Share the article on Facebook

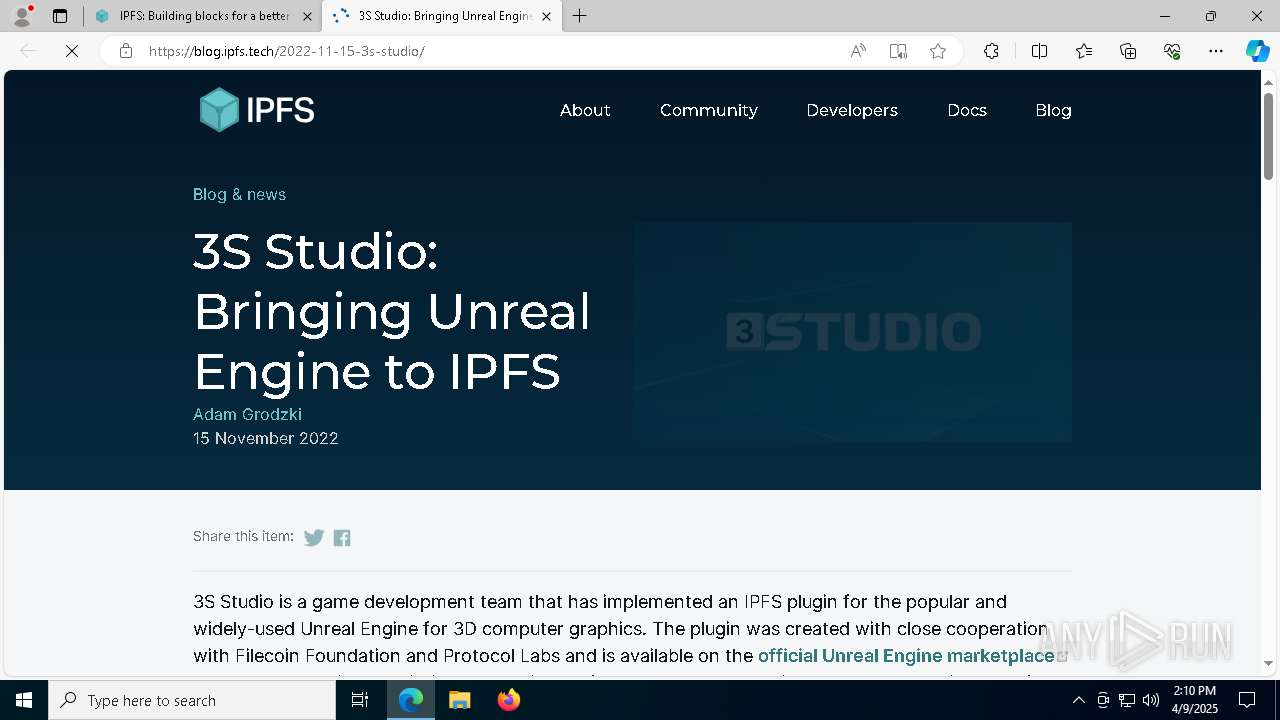342,538
